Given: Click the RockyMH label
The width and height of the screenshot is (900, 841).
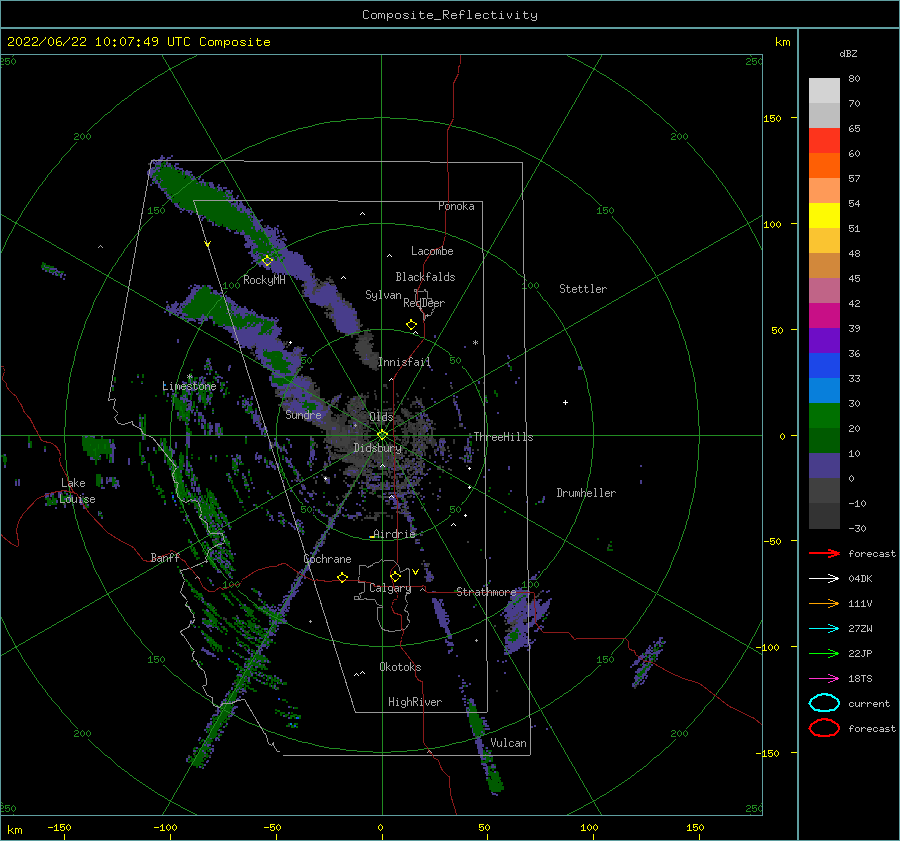Looking at the screenshot, I should (264, 280).
